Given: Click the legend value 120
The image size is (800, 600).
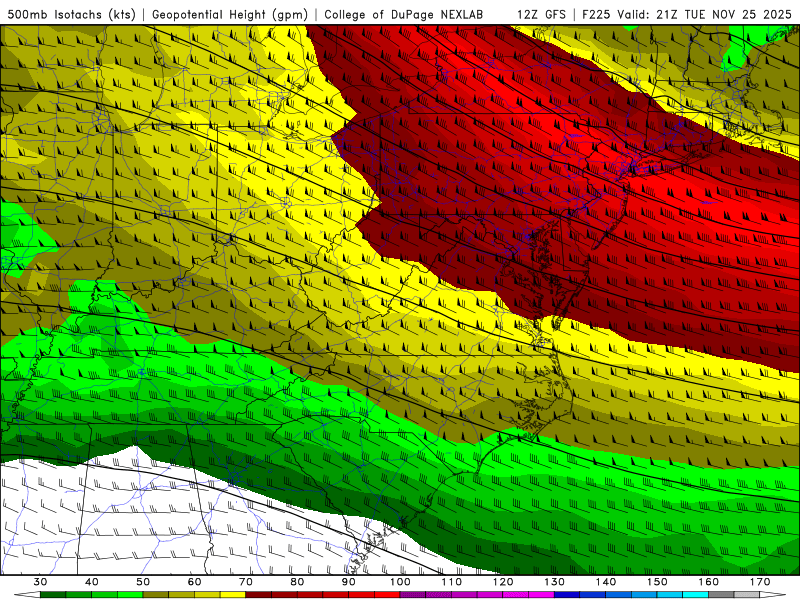Looking at the screenshot, I should pos(503,582).
